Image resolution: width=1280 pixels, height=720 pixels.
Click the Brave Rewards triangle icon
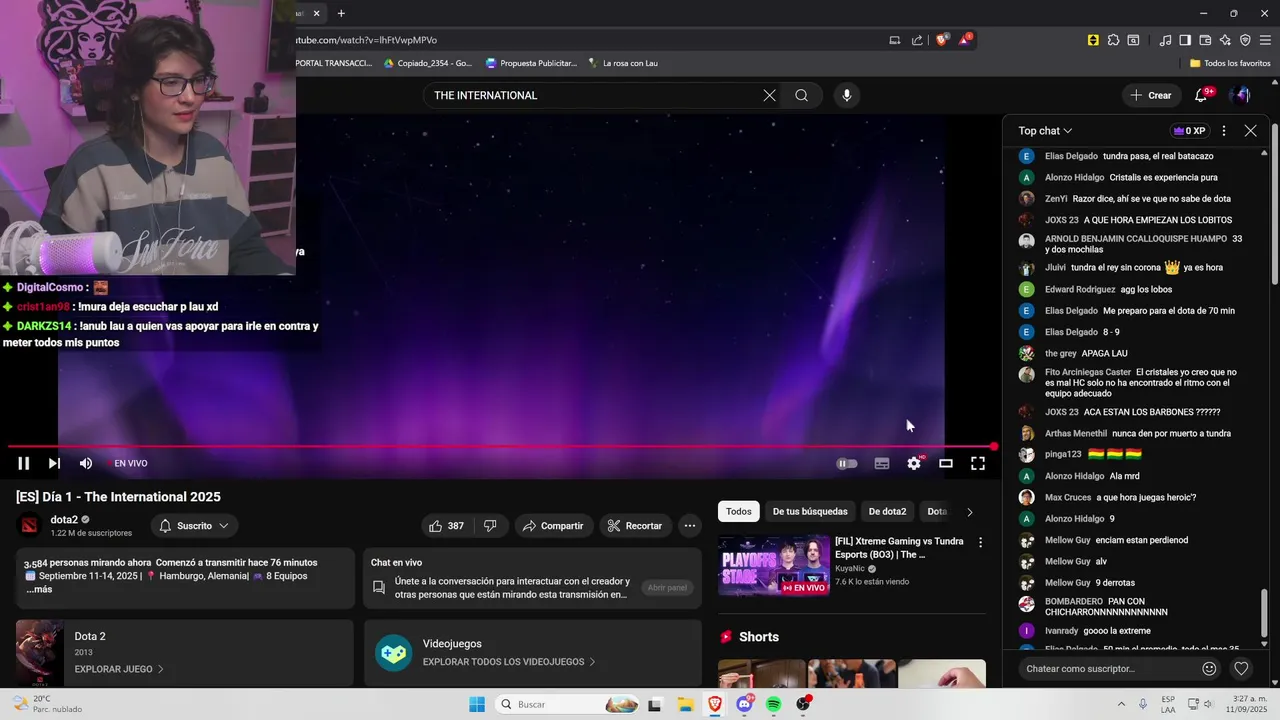965,40
